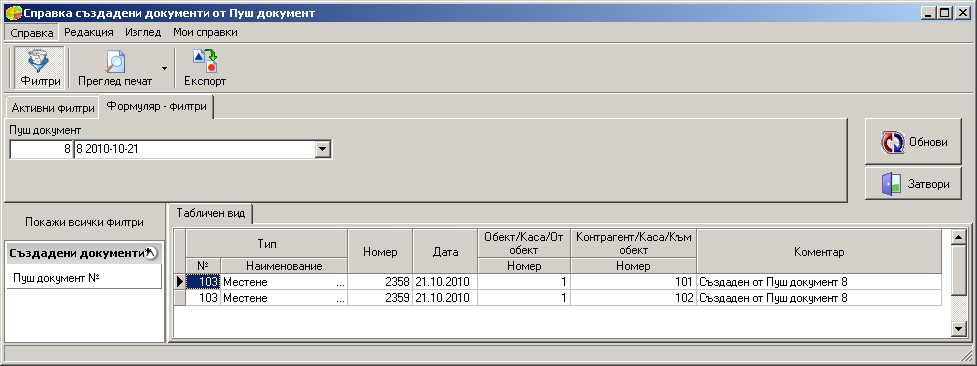The image size is (977, 366).
Task: Click the table vertical scrollbar thumb
Action: [958, 270]
